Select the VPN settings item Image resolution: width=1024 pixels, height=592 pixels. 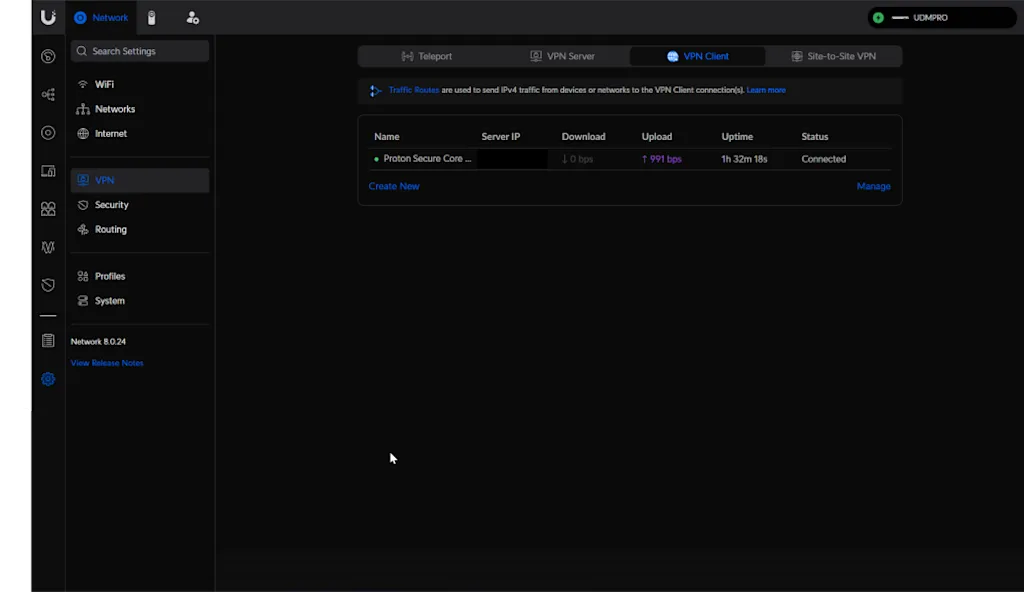tap(140, 180)
